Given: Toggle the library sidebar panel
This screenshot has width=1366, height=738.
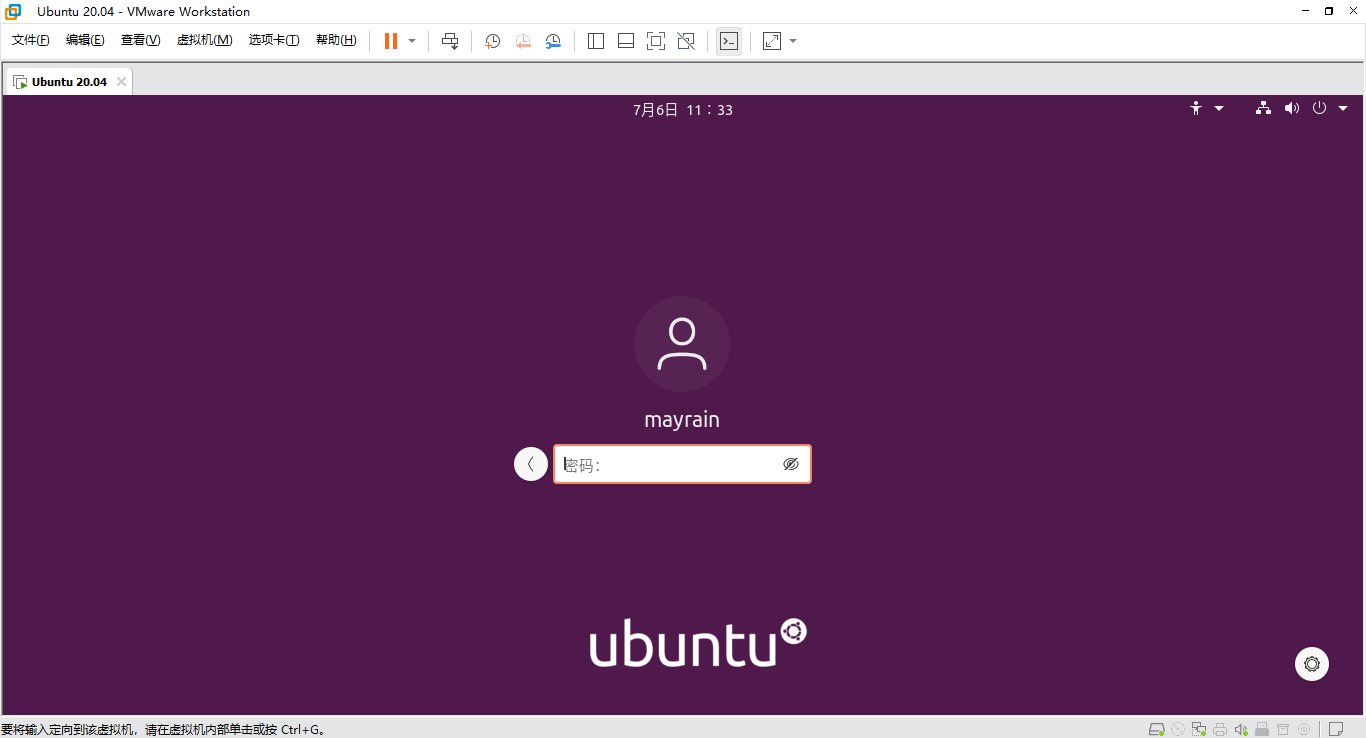Looking at the screenshot, I should point(596,41).
